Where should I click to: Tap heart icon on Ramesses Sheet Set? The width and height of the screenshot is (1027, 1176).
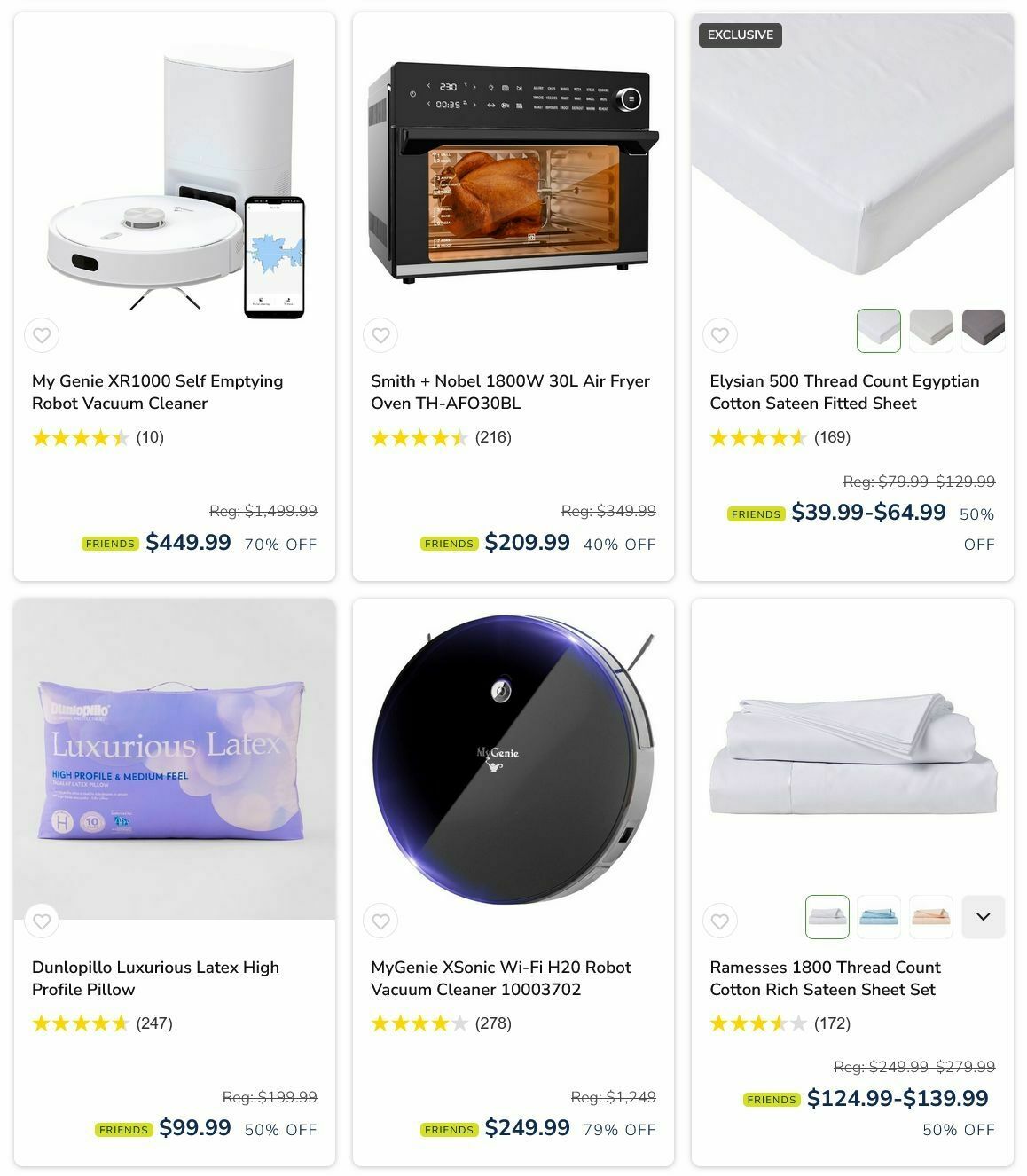720,921
